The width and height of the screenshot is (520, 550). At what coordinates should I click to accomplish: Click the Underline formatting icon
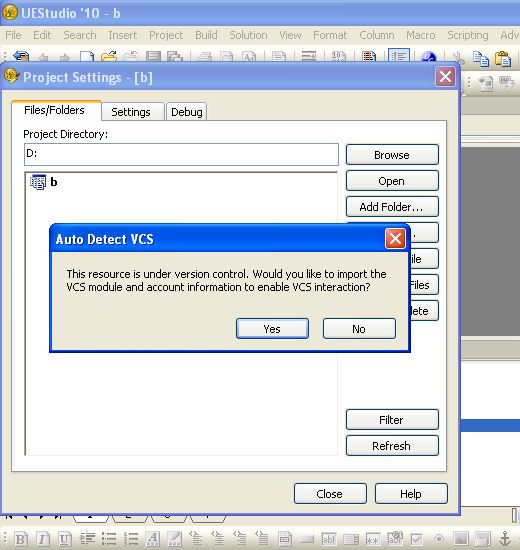click(65, 539)
